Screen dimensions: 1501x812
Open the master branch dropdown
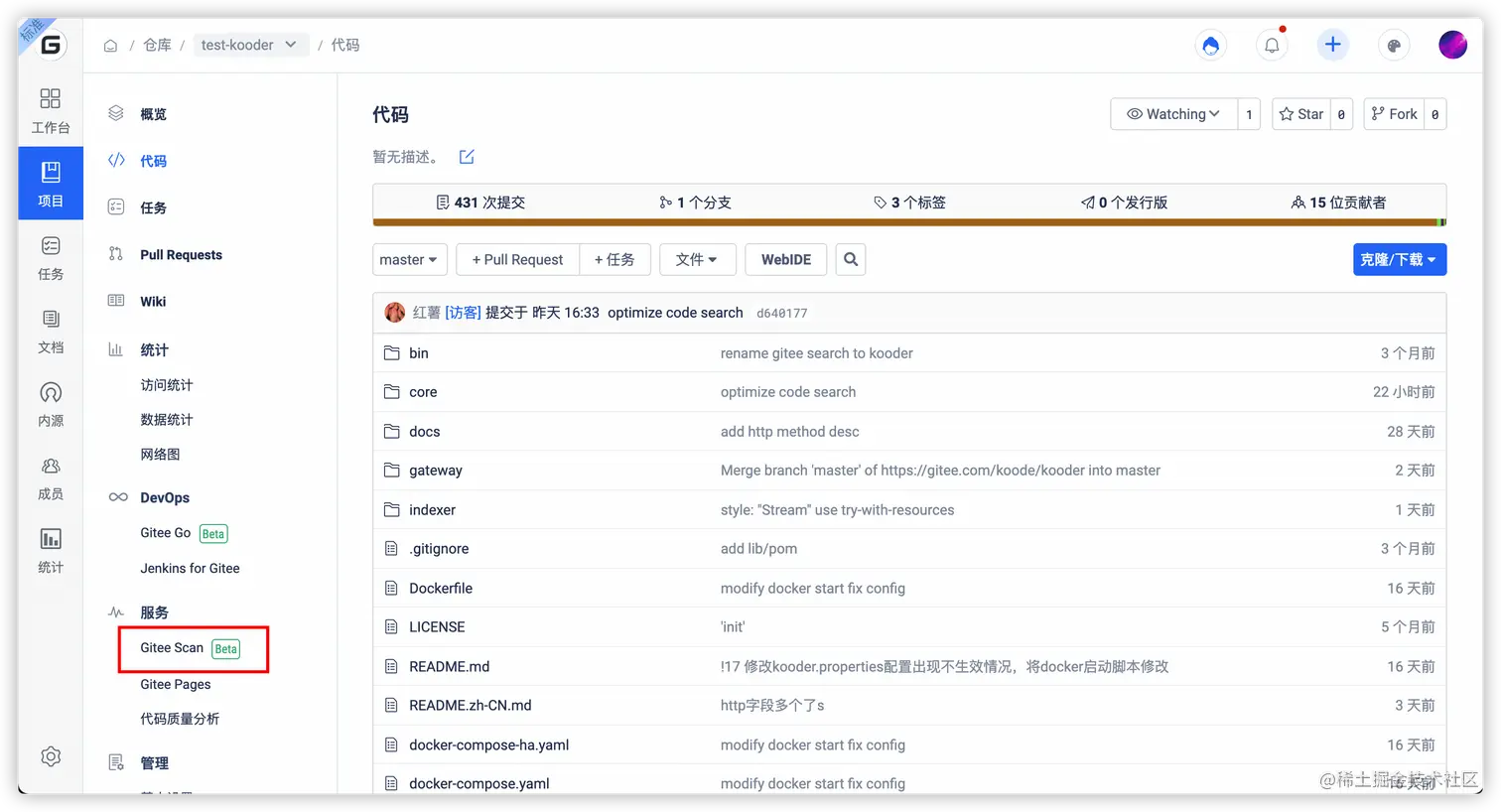tap(409, 259)
